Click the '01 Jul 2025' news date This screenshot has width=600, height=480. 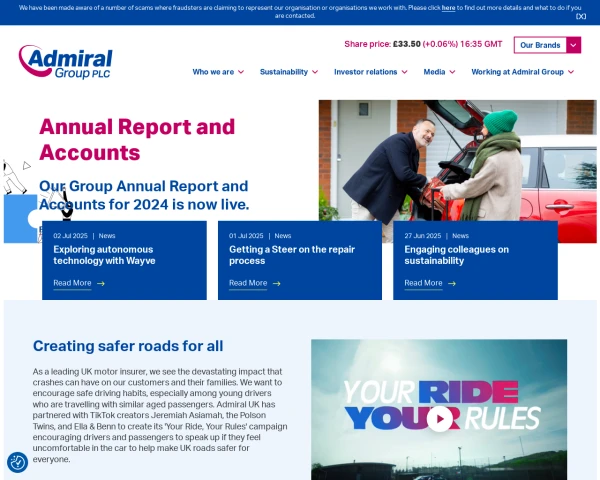pos(246,236)
